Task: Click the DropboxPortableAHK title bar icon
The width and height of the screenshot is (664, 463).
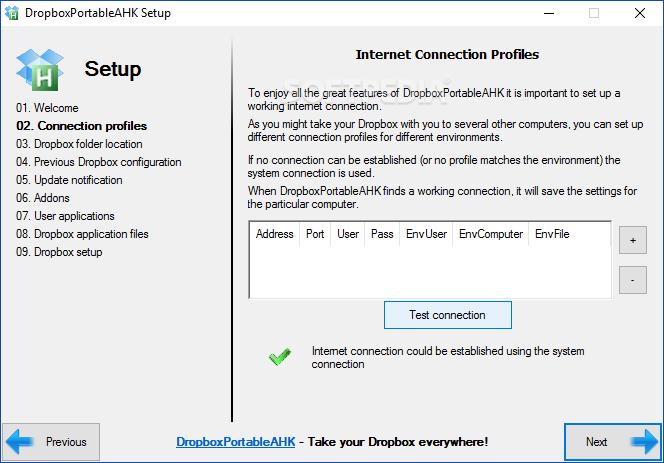Action: [x=12, y=13]
